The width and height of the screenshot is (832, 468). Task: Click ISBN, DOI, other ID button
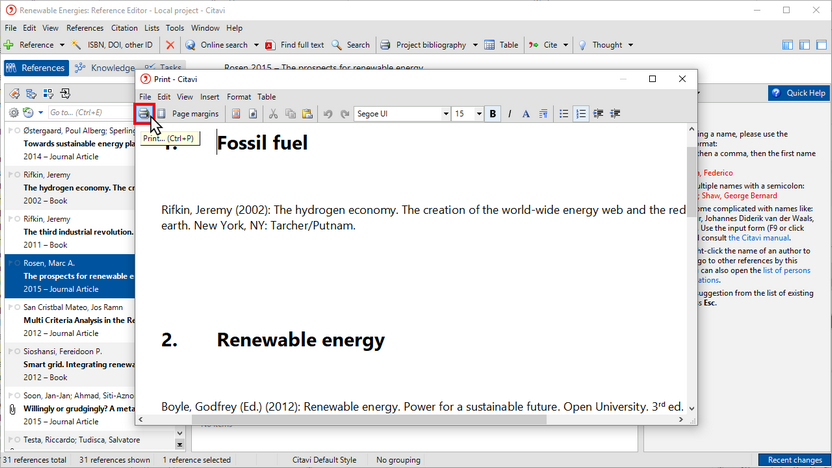(x=112, y=45)
